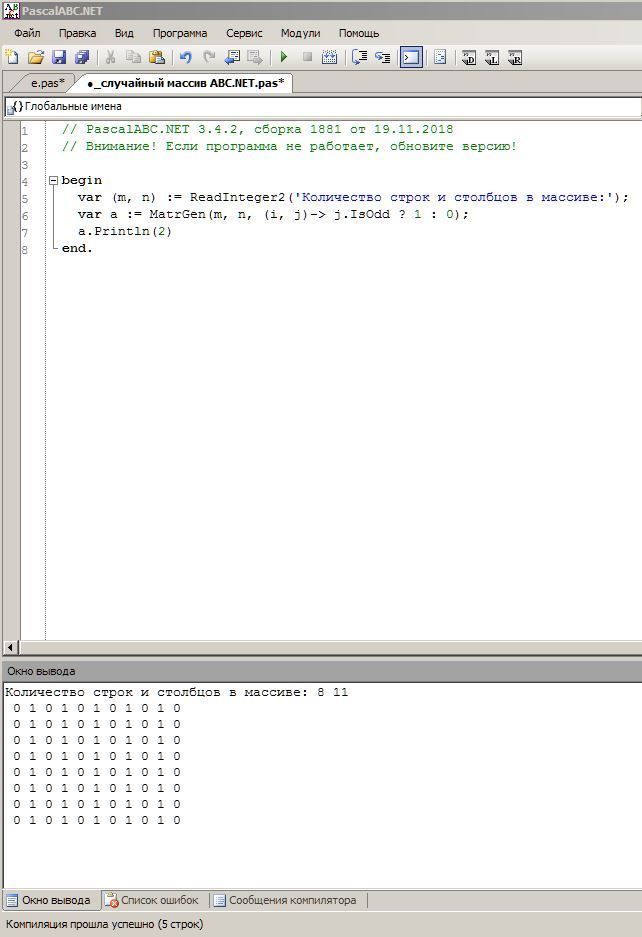Click the version comment on line 1

(x=258, y=129)
